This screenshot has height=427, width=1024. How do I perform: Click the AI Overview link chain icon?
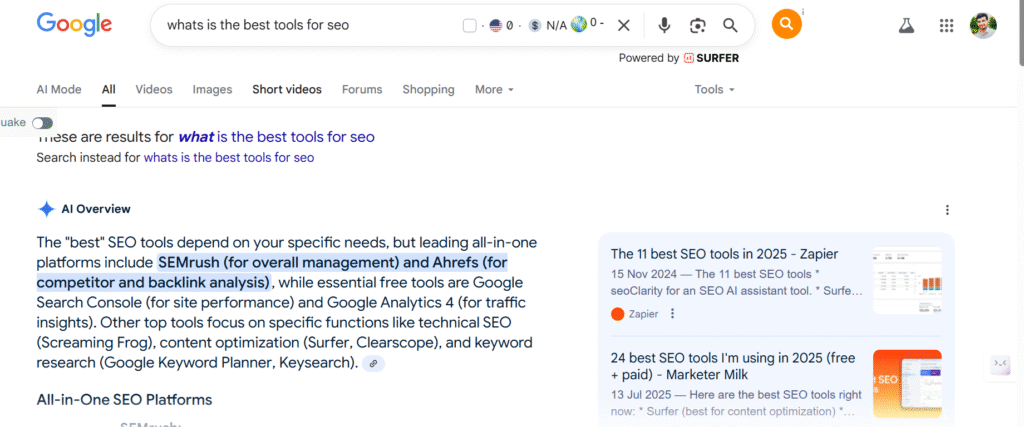373,363
